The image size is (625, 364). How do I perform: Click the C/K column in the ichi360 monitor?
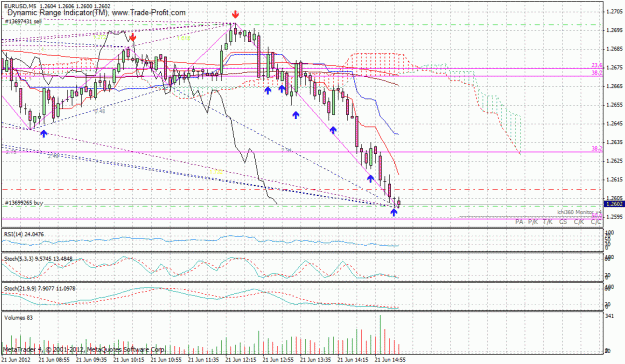click(579, 222)
